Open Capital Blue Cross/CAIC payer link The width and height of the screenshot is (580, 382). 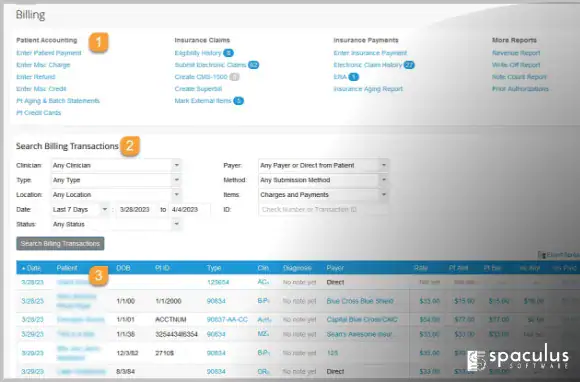[362, 320]
